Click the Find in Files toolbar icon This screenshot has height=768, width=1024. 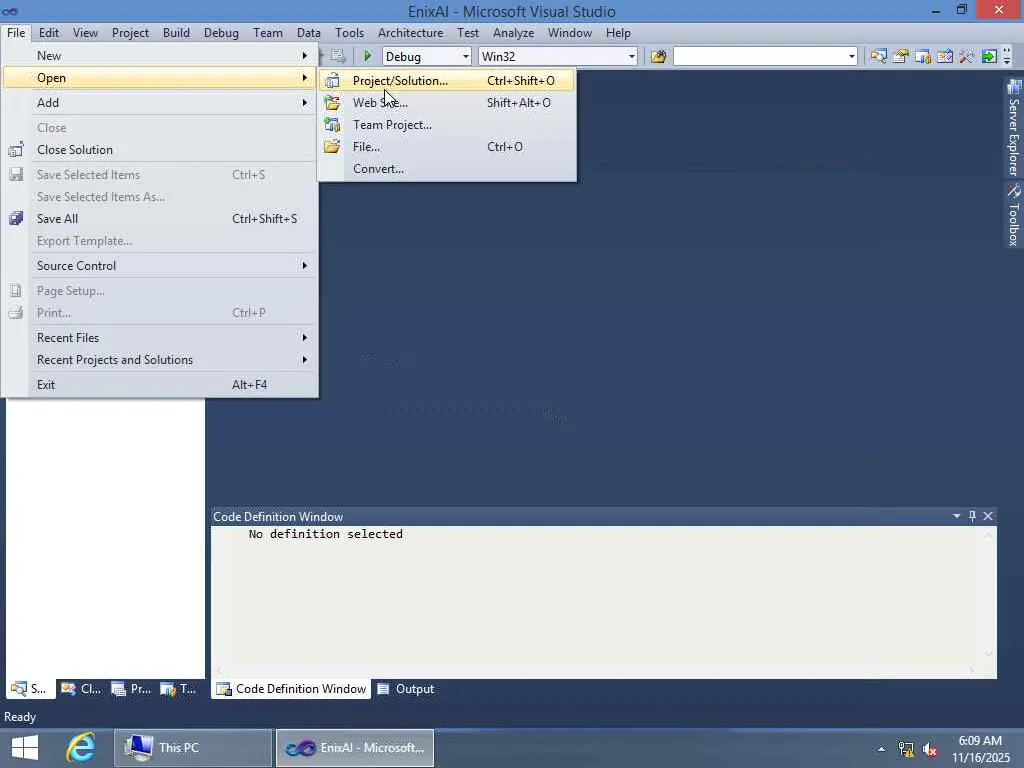point(658,56)
